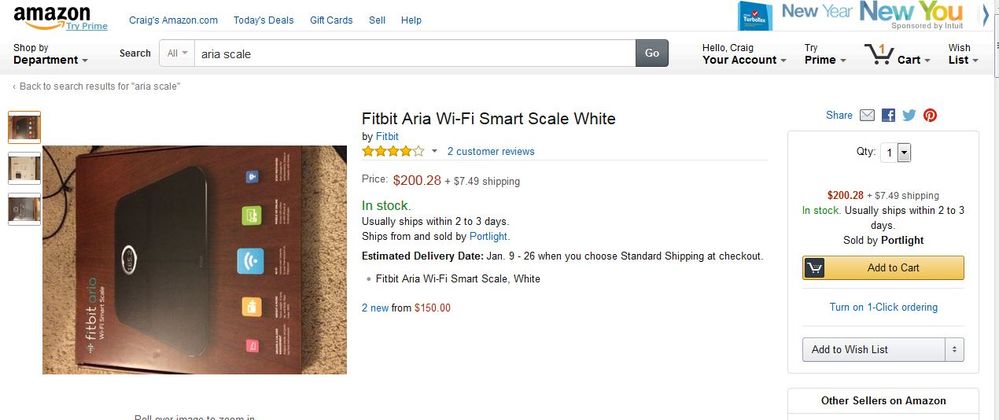Click the Add to Cart button
The height and width of the screenshot is (420, 999).
(x=883, y=268)
